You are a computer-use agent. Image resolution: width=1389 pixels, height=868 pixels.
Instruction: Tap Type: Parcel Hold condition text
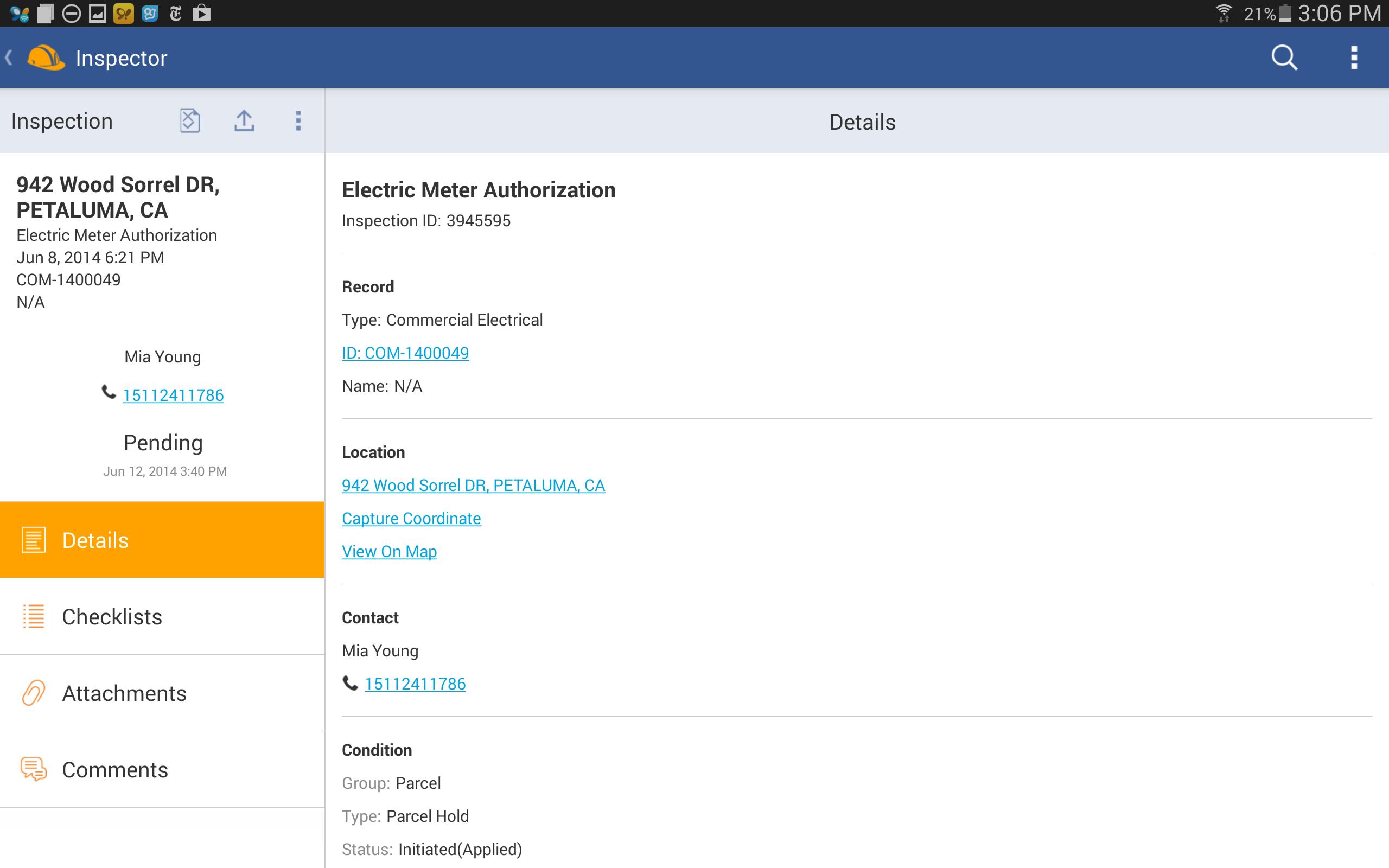point(405,816)
